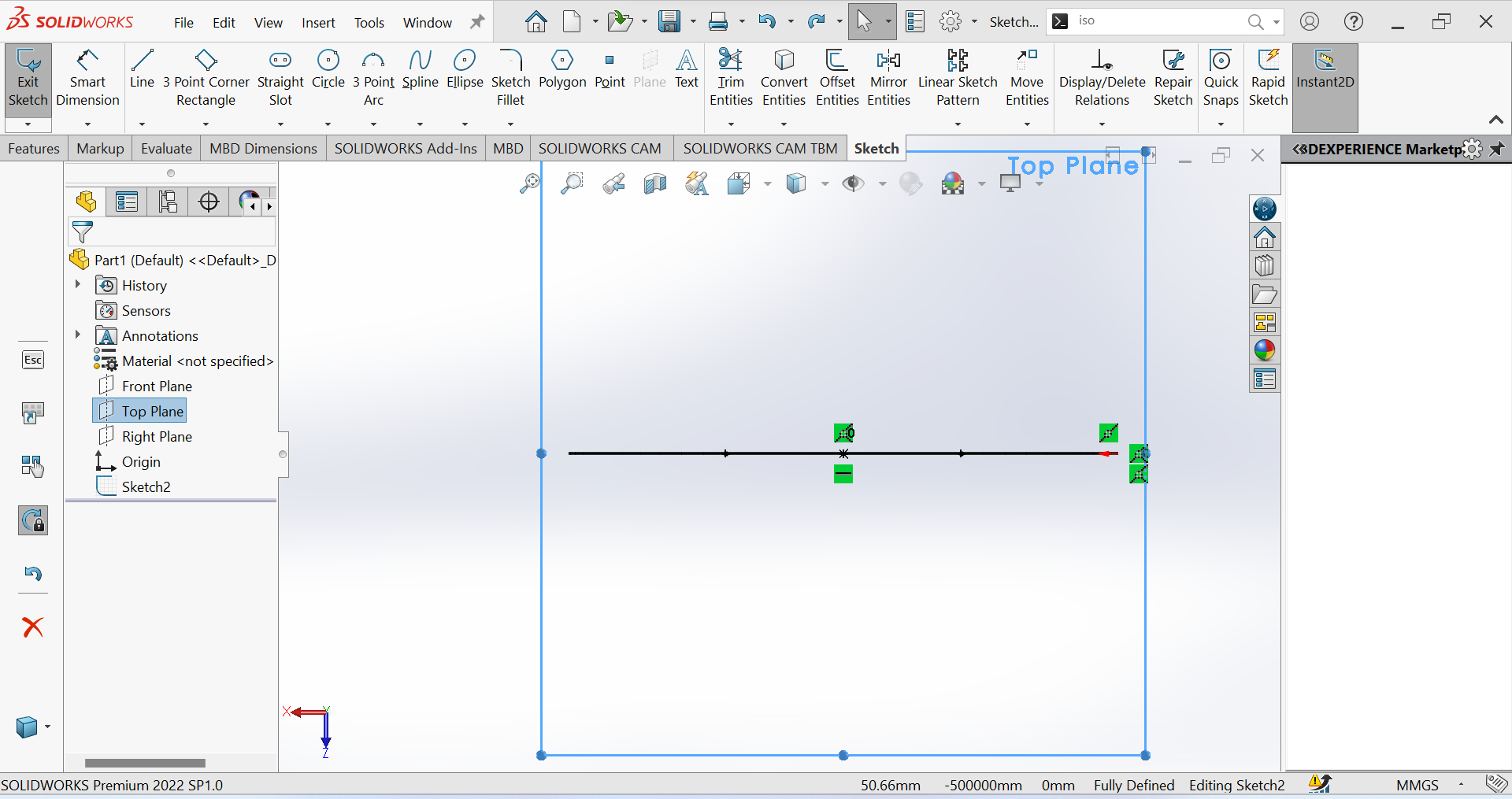The image size is (1512, 799).
Task: Click Section View icon
Action: [x=655, y=183]
